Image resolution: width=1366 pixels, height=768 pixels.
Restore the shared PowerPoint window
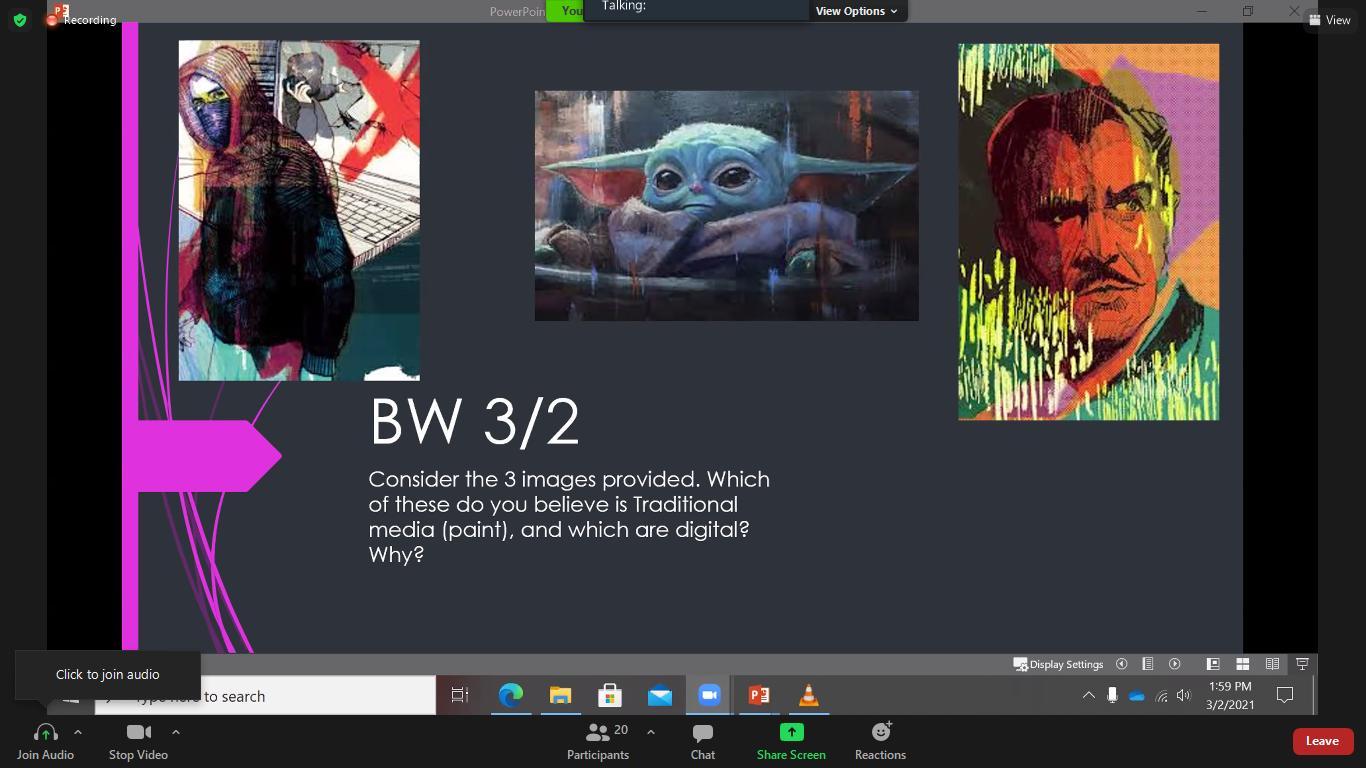[1248, 11]
